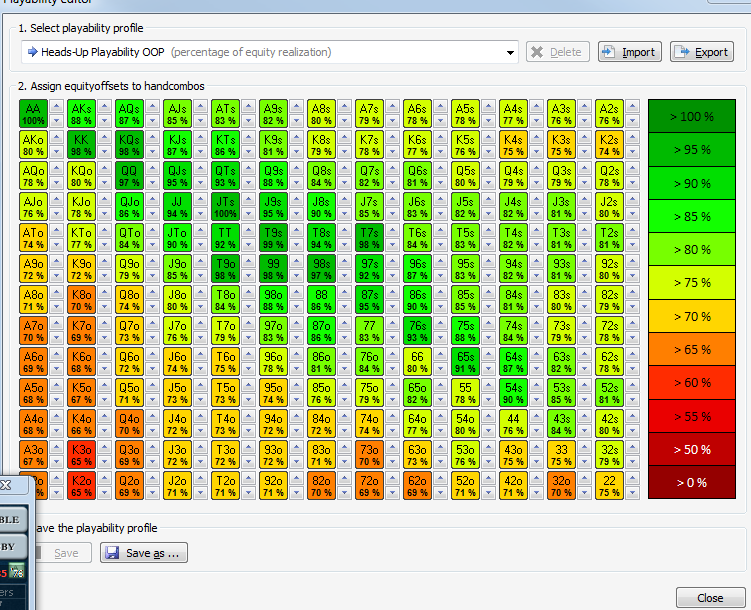Image resolution: width=751 pixels, height=610 pixels.
Task: Select the 82o 70% hand cell
Action: click(x=321, y=486)
